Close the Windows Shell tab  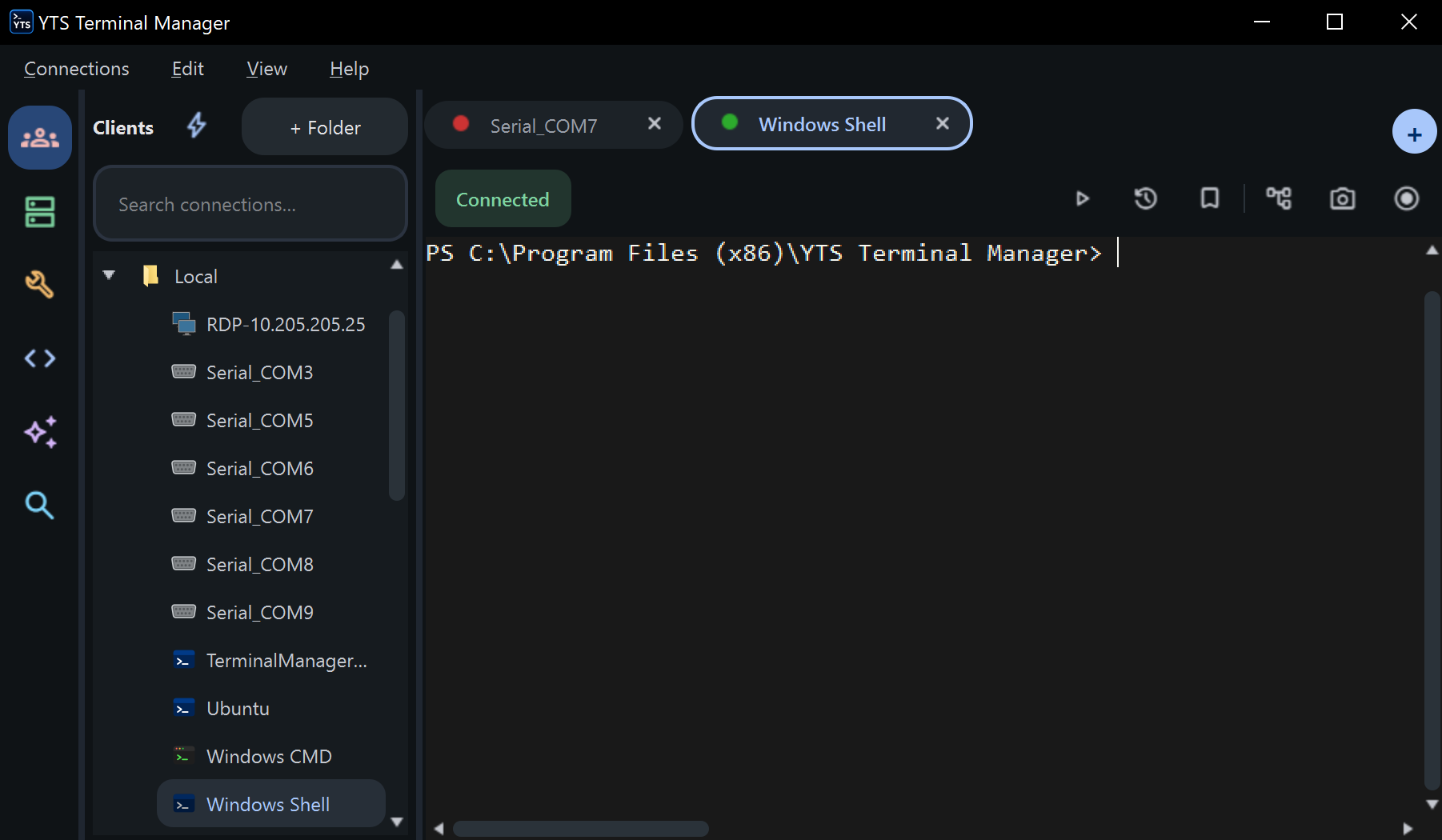point(943,123)
